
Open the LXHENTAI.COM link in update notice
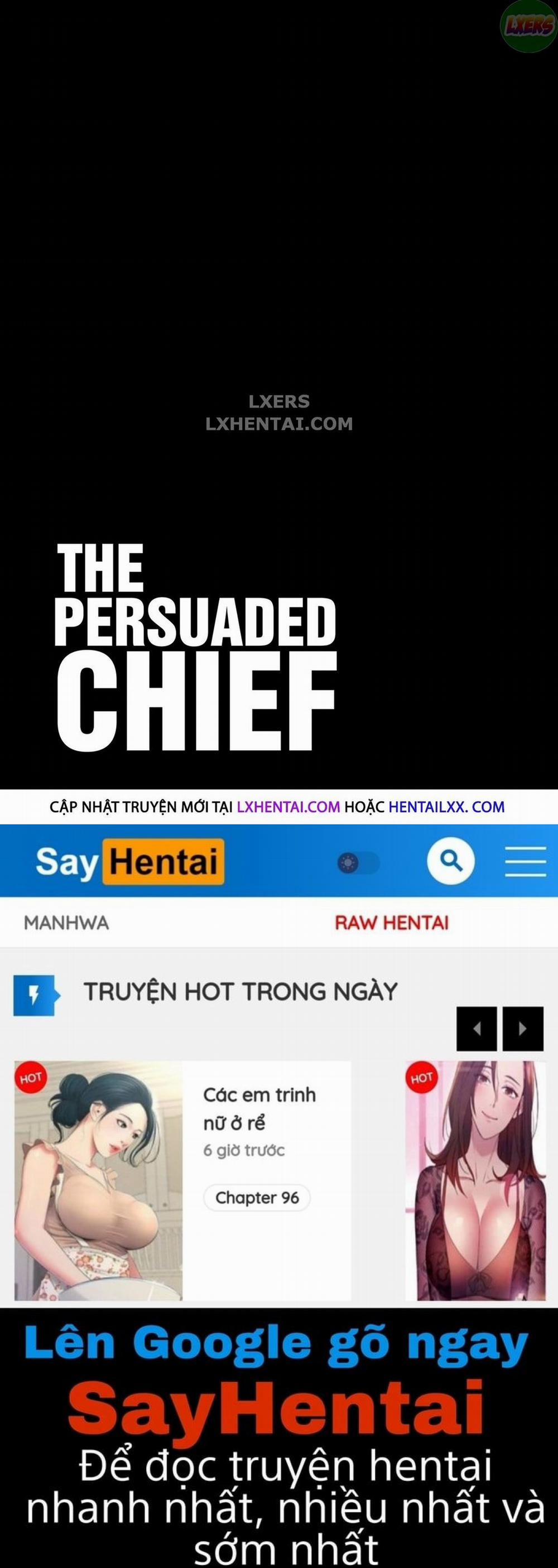[288, 807]
